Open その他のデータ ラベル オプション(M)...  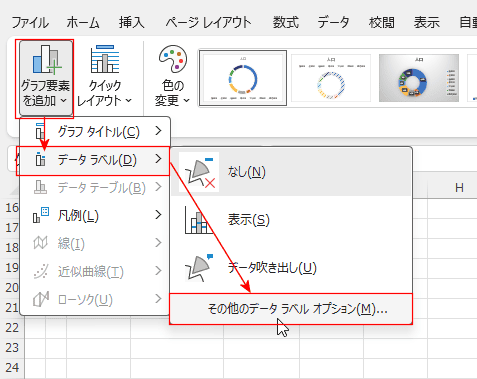[291, 309]
